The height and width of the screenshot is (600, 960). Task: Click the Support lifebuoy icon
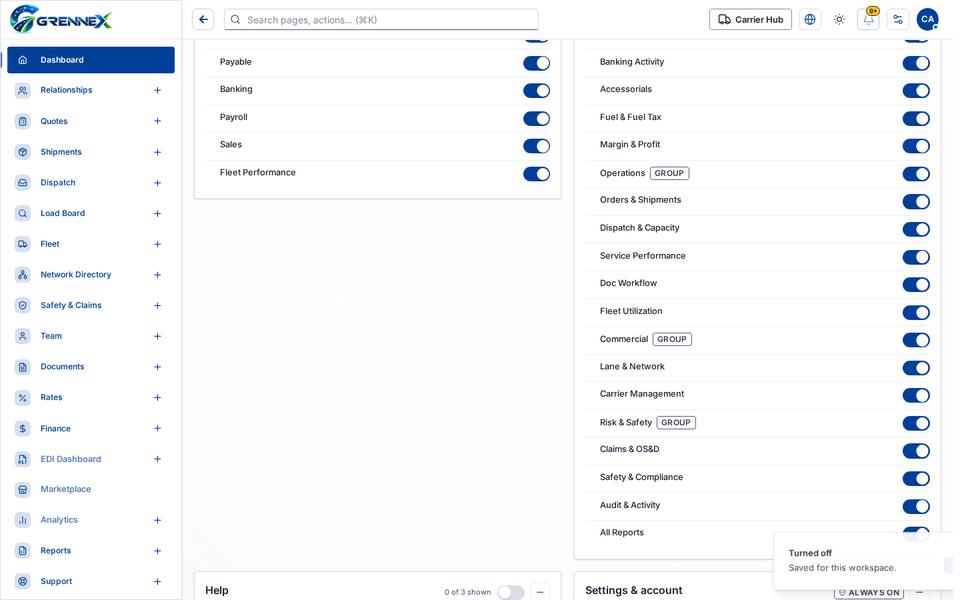pos(23,581)
